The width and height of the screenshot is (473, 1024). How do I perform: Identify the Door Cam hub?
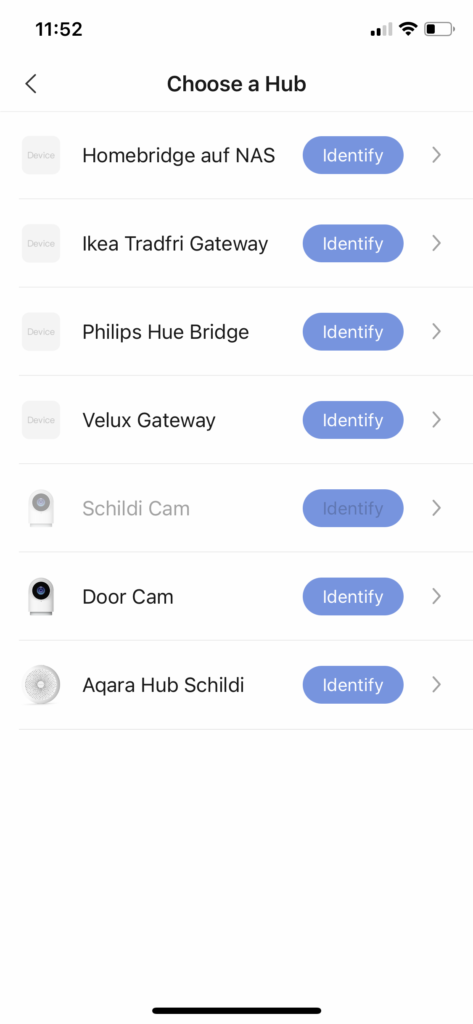coord(353,596)
